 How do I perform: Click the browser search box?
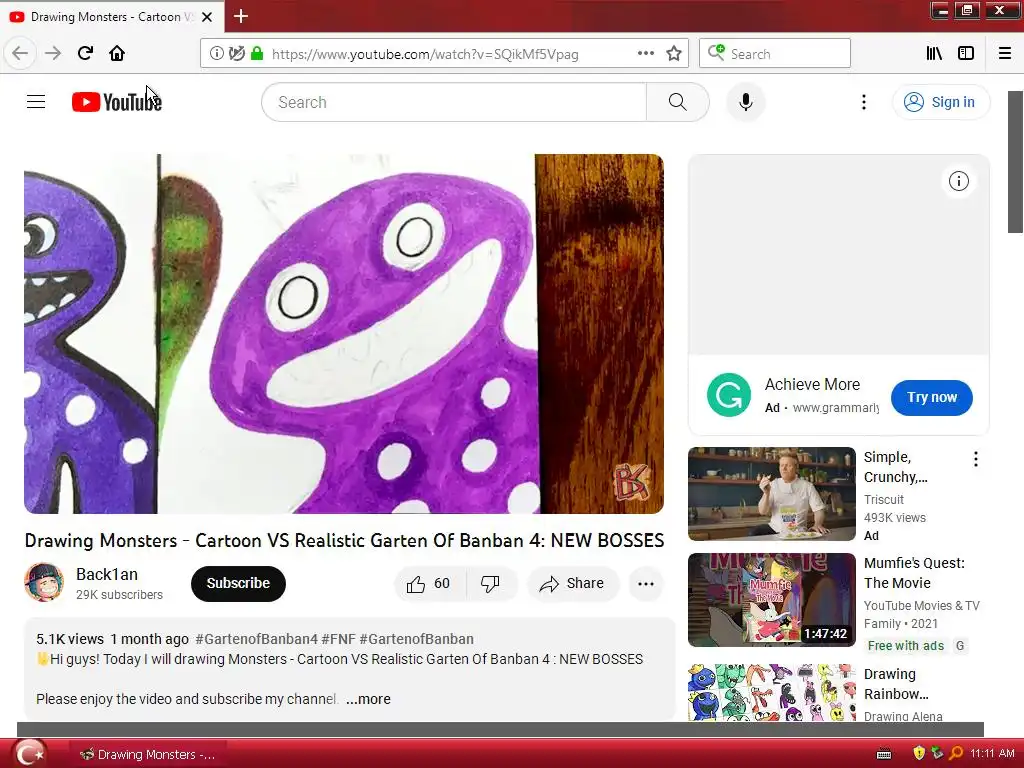[x=775, y=54]
